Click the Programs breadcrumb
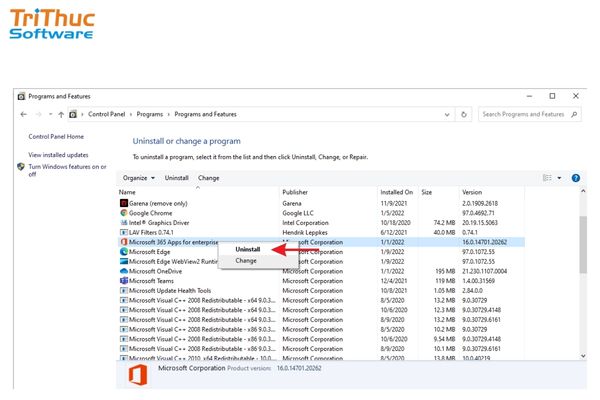 coord(150,114)
